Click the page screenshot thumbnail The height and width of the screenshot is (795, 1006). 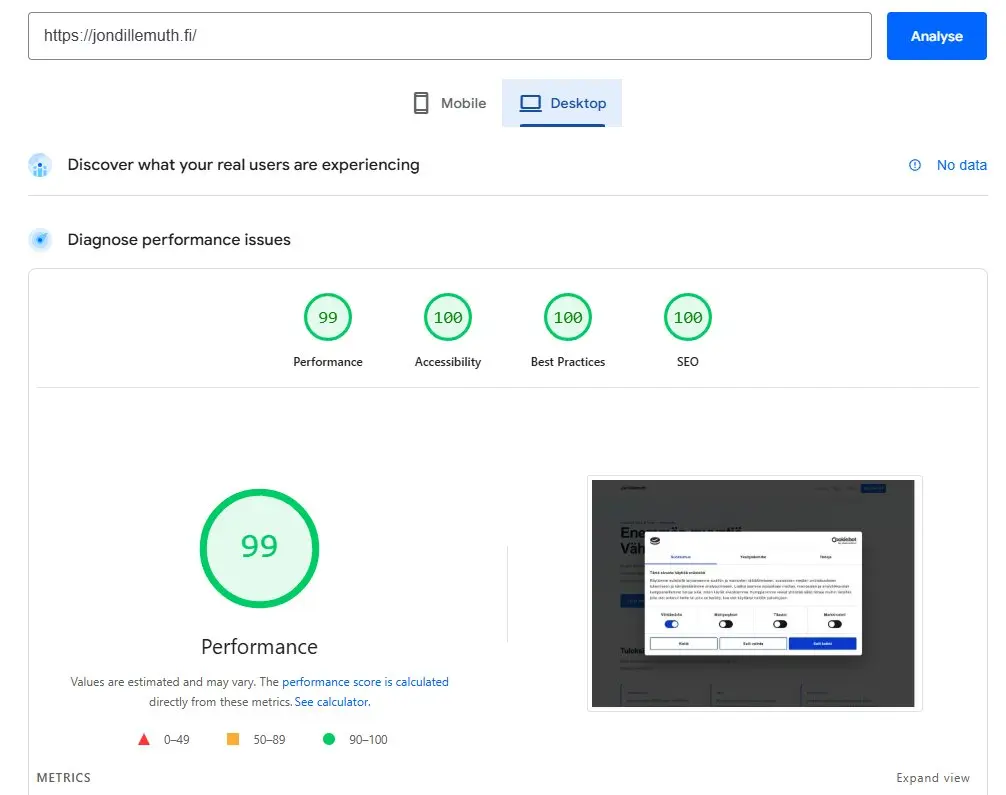(754, 592)
